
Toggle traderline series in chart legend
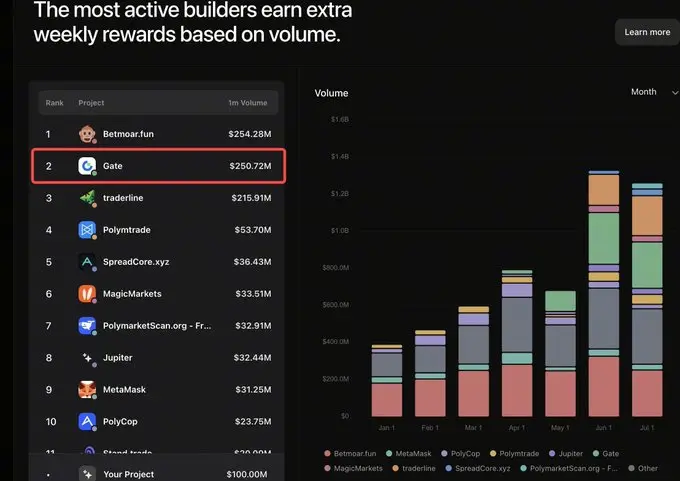click(x=414, y=468)
